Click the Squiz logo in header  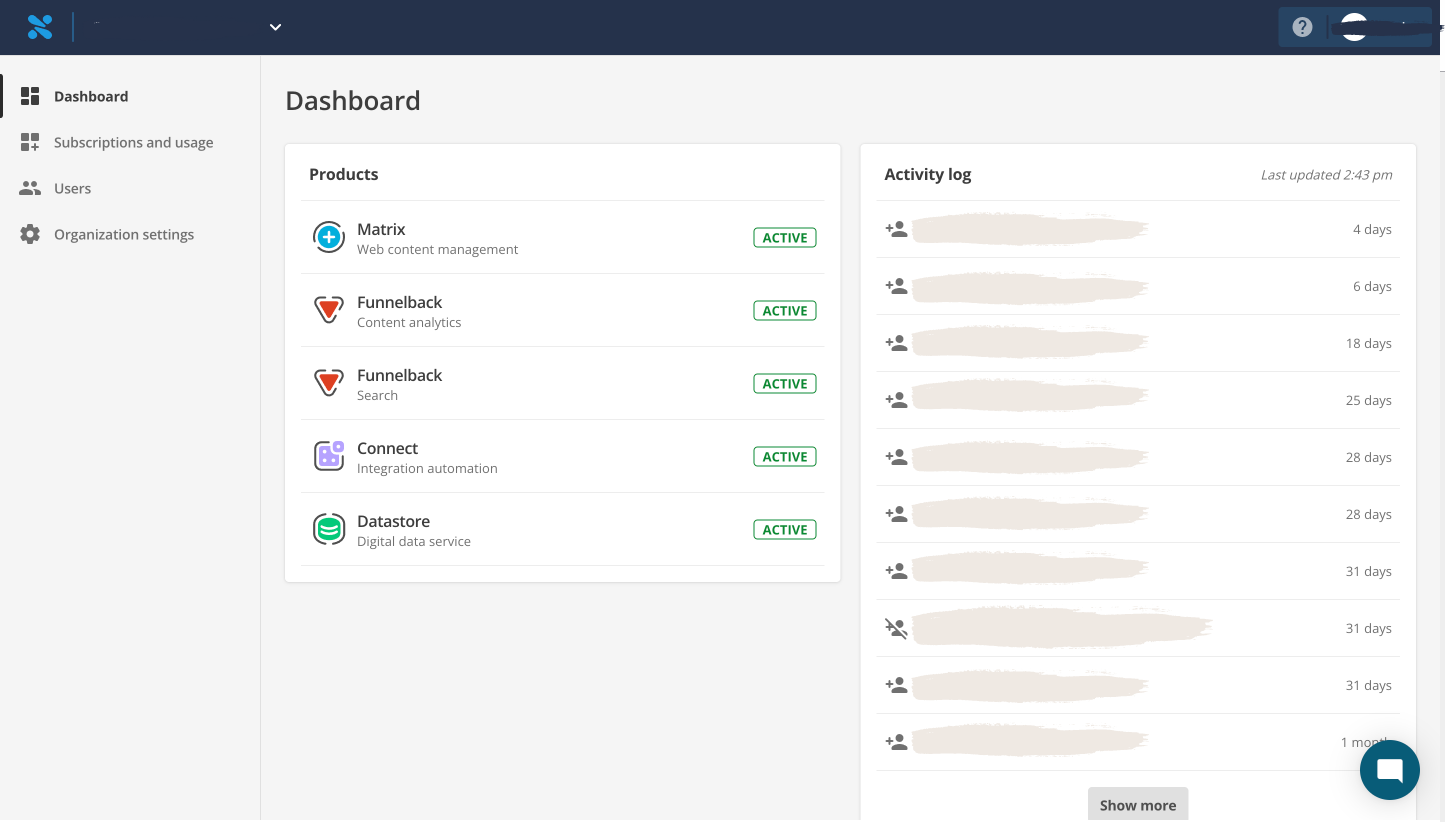(40, 27)
